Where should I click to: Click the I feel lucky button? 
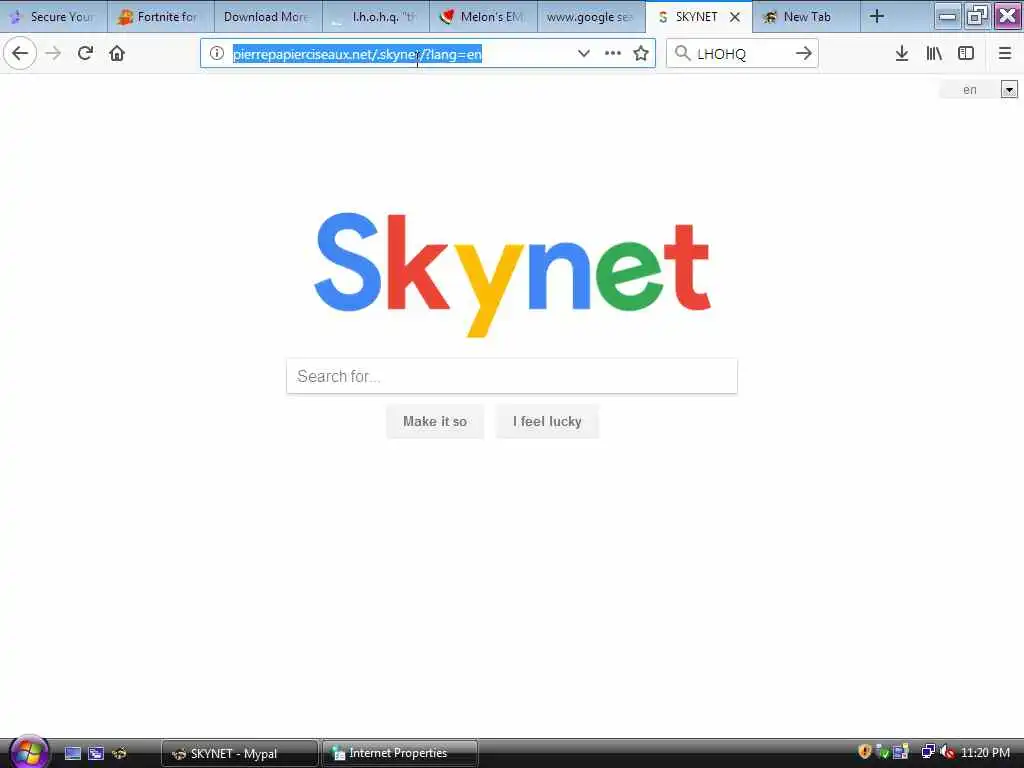click(x=547, y=421)
